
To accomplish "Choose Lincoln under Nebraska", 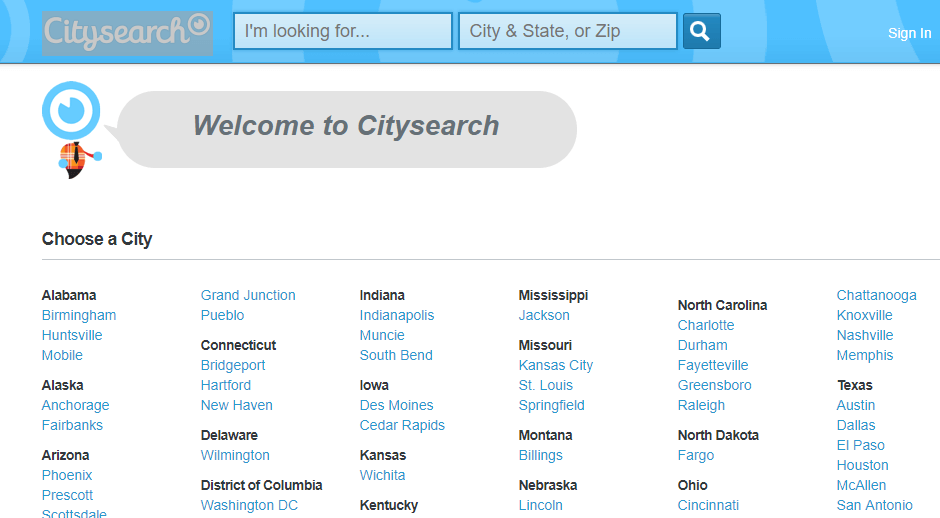I will [x=541, y=505].
